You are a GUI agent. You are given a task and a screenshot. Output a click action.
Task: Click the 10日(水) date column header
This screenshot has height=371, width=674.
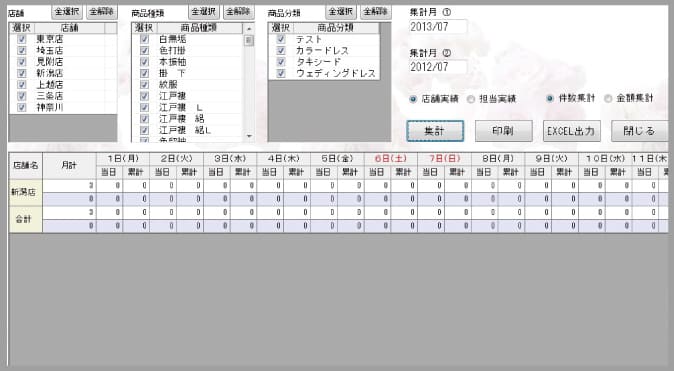pyautogui.click(x=605, y=159)
